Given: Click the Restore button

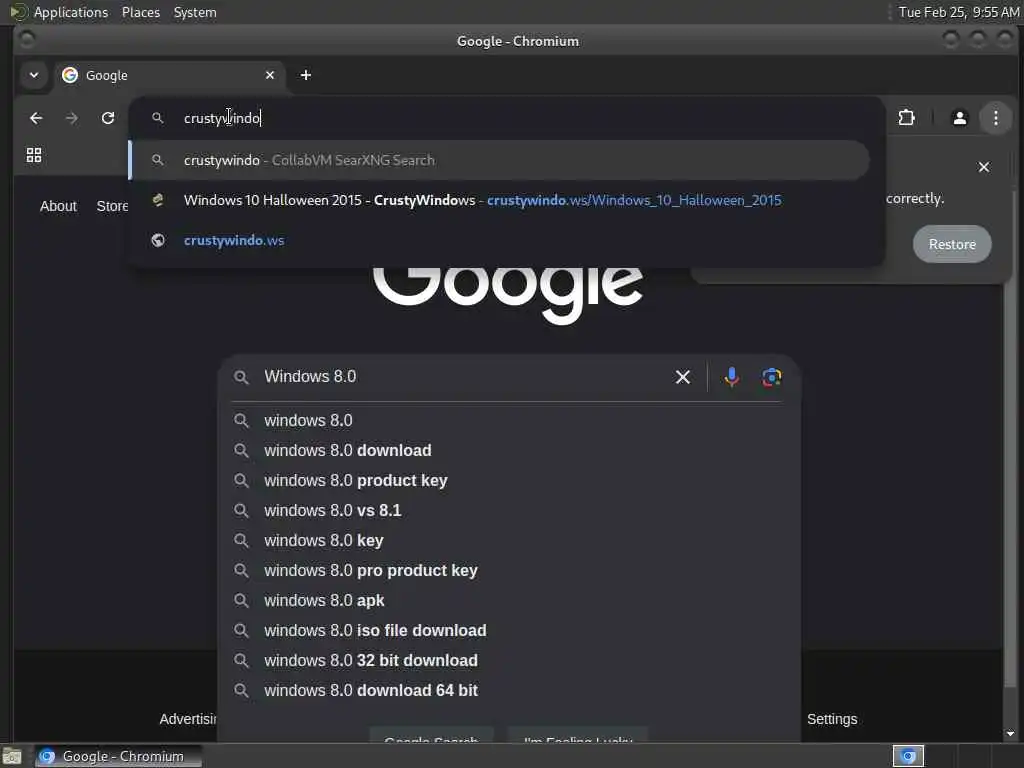Looking at the screenshot, I should click(x=952, y=244).
